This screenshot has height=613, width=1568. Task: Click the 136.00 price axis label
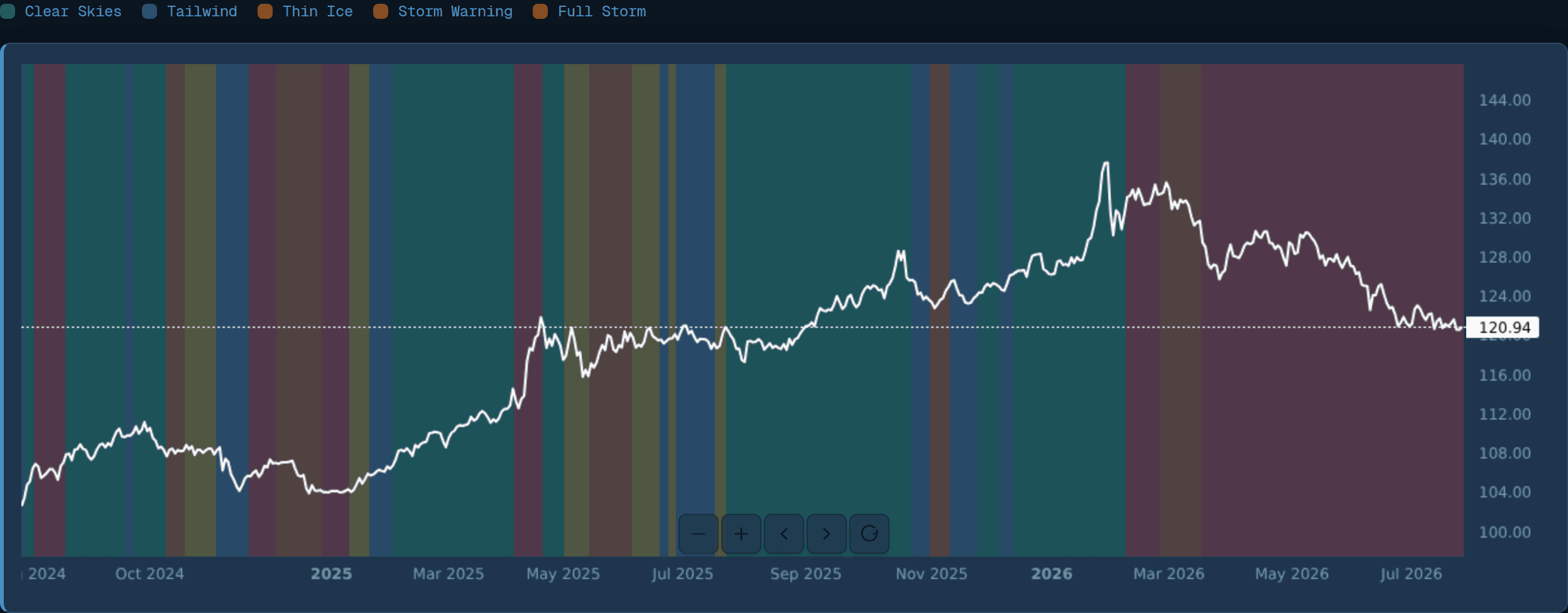click(x=1505, y=180)
